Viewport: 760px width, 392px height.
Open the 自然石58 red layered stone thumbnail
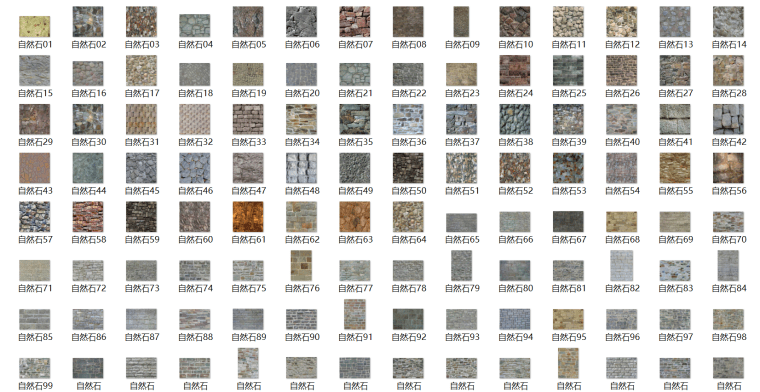pos(88,217)
